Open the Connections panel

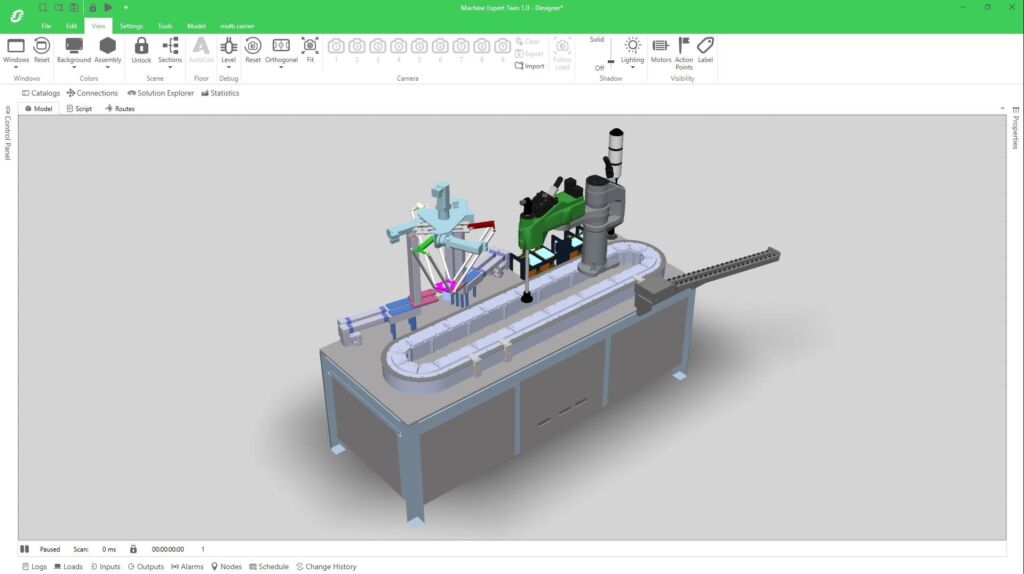tap(92, 93)
